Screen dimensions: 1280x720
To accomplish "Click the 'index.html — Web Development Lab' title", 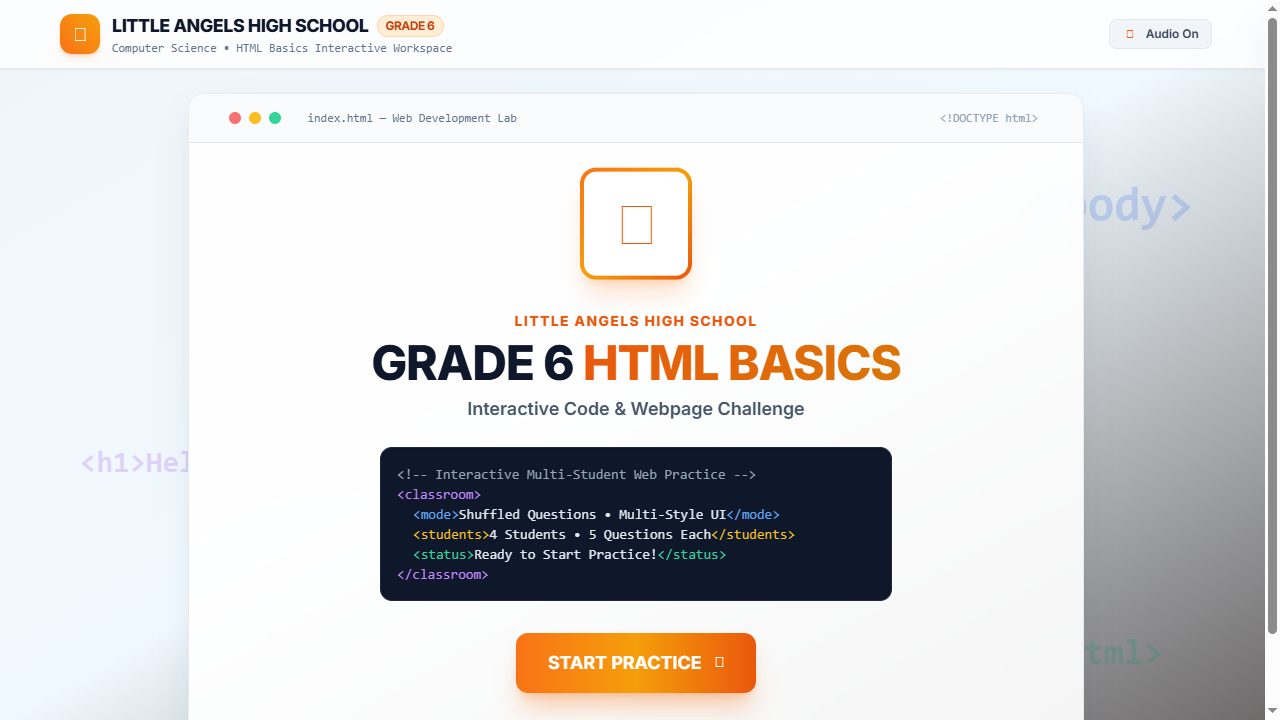I will pyautogui.click(x=412, y=118).
